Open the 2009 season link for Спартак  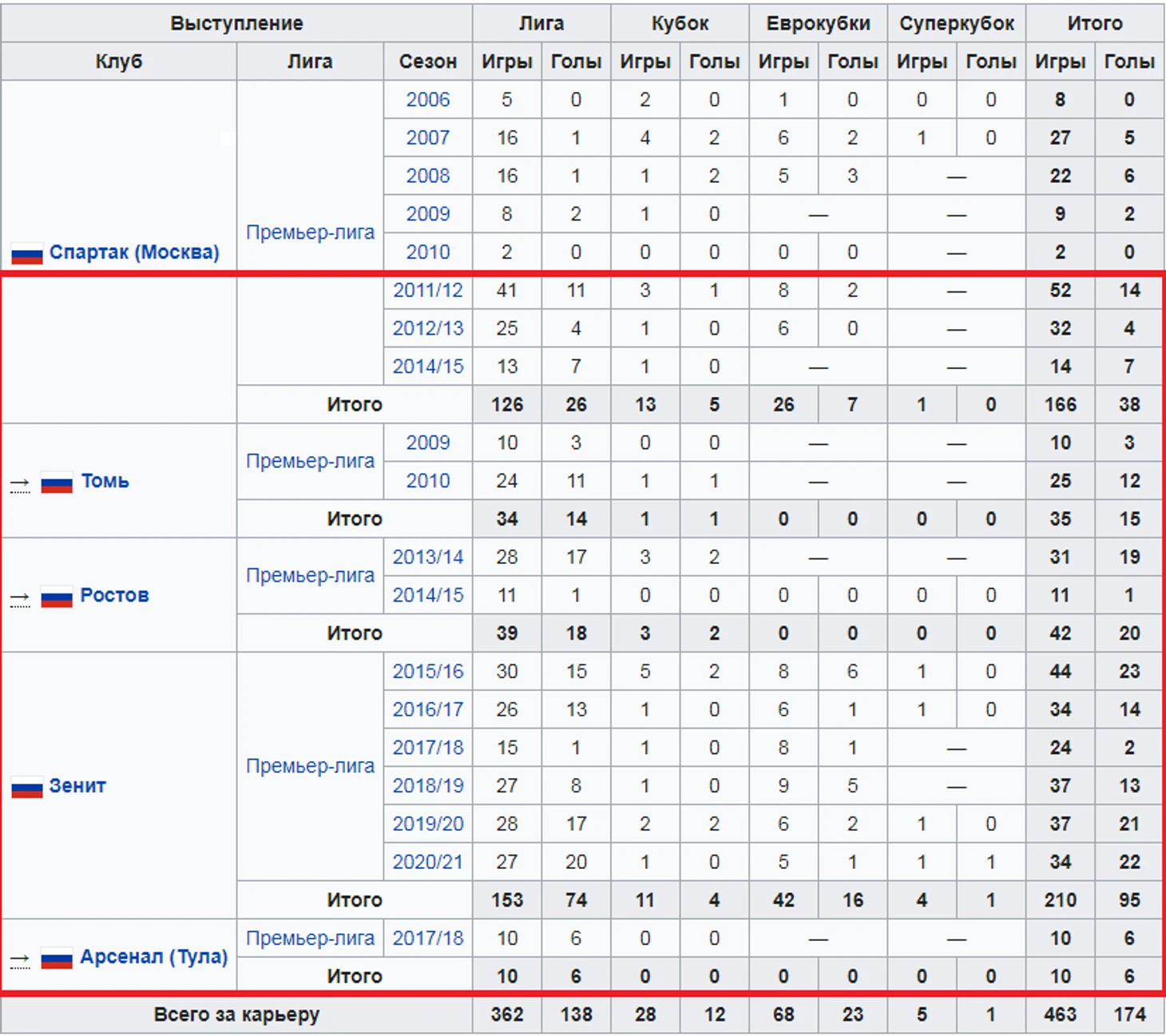click(x=428, y=214)
